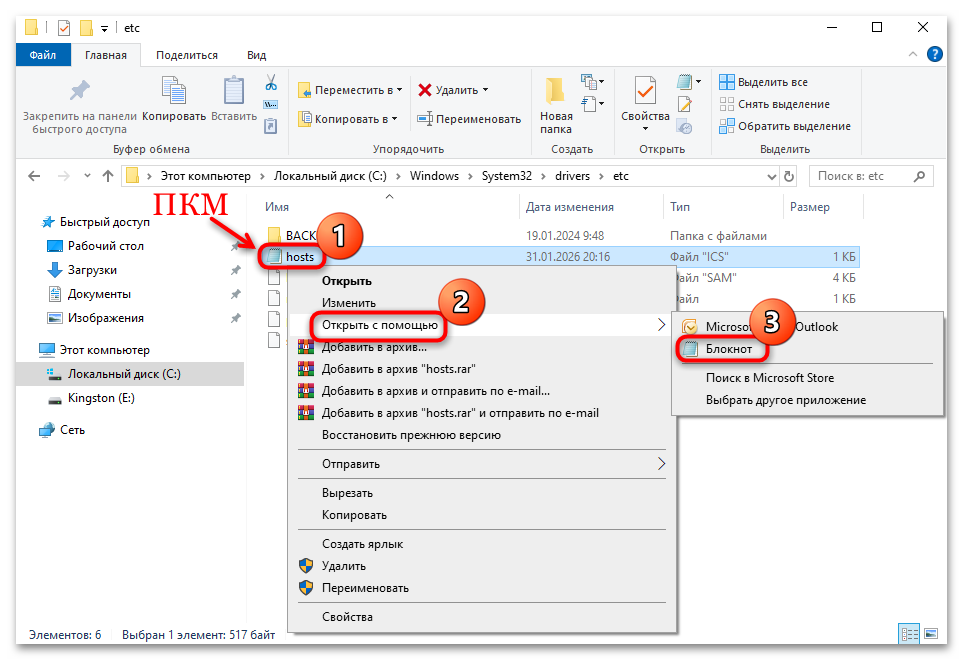Open the recent locations dropdown arrow
The height and width of the screenshot is (660, 963).
[87, 176]
